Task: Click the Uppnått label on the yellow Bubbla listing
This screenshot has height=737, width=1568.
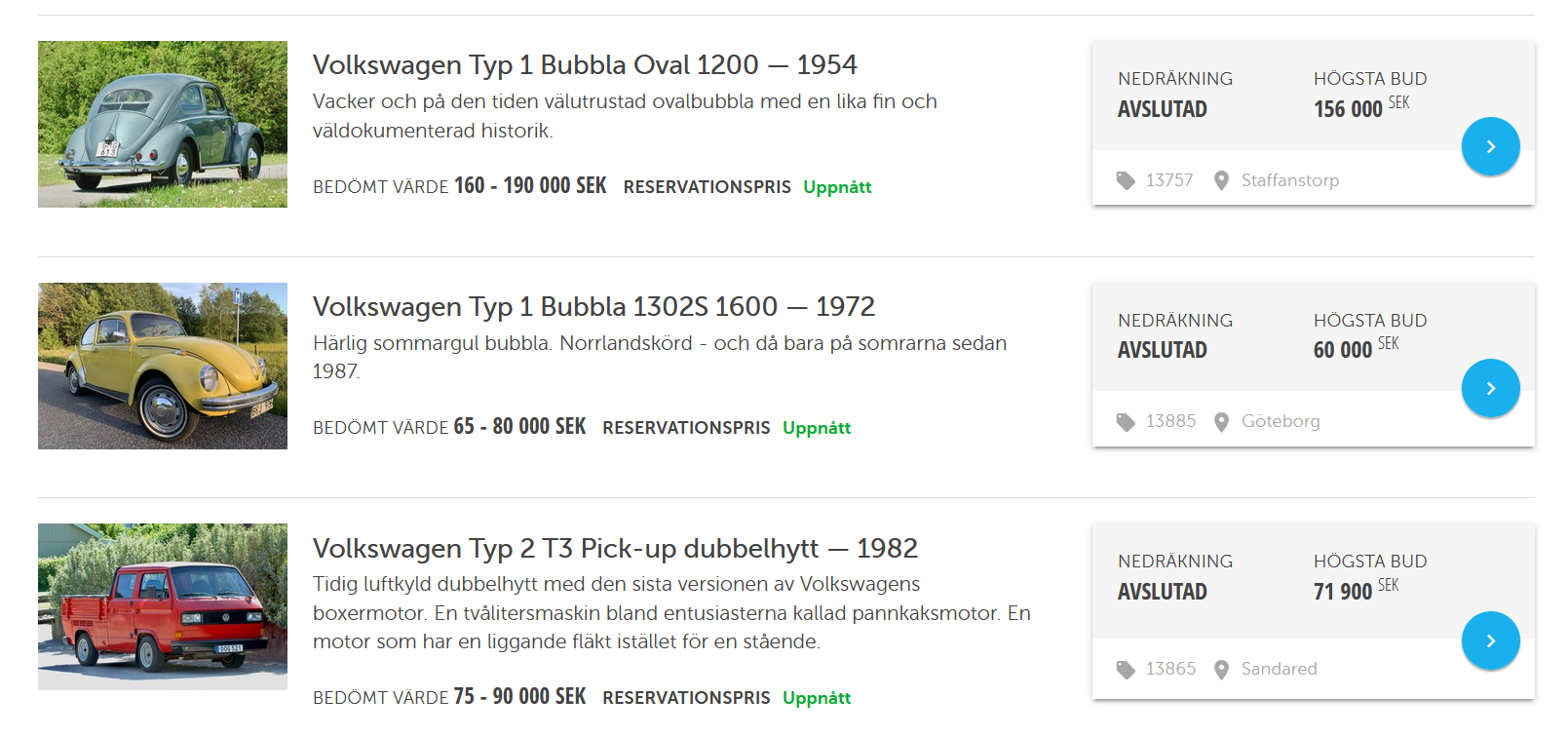Action: tap(817, 427)
